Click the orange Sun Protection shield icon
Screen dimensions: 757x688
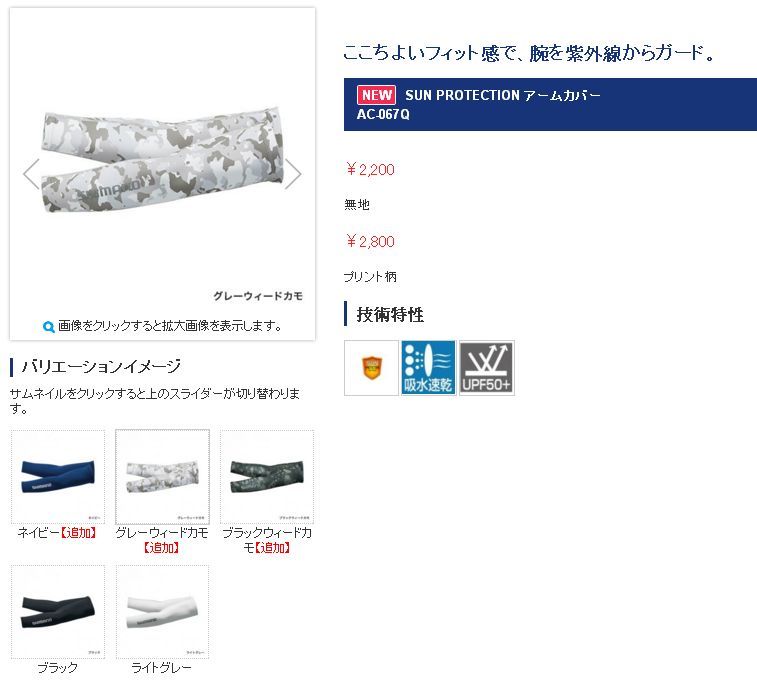(371, 368)
